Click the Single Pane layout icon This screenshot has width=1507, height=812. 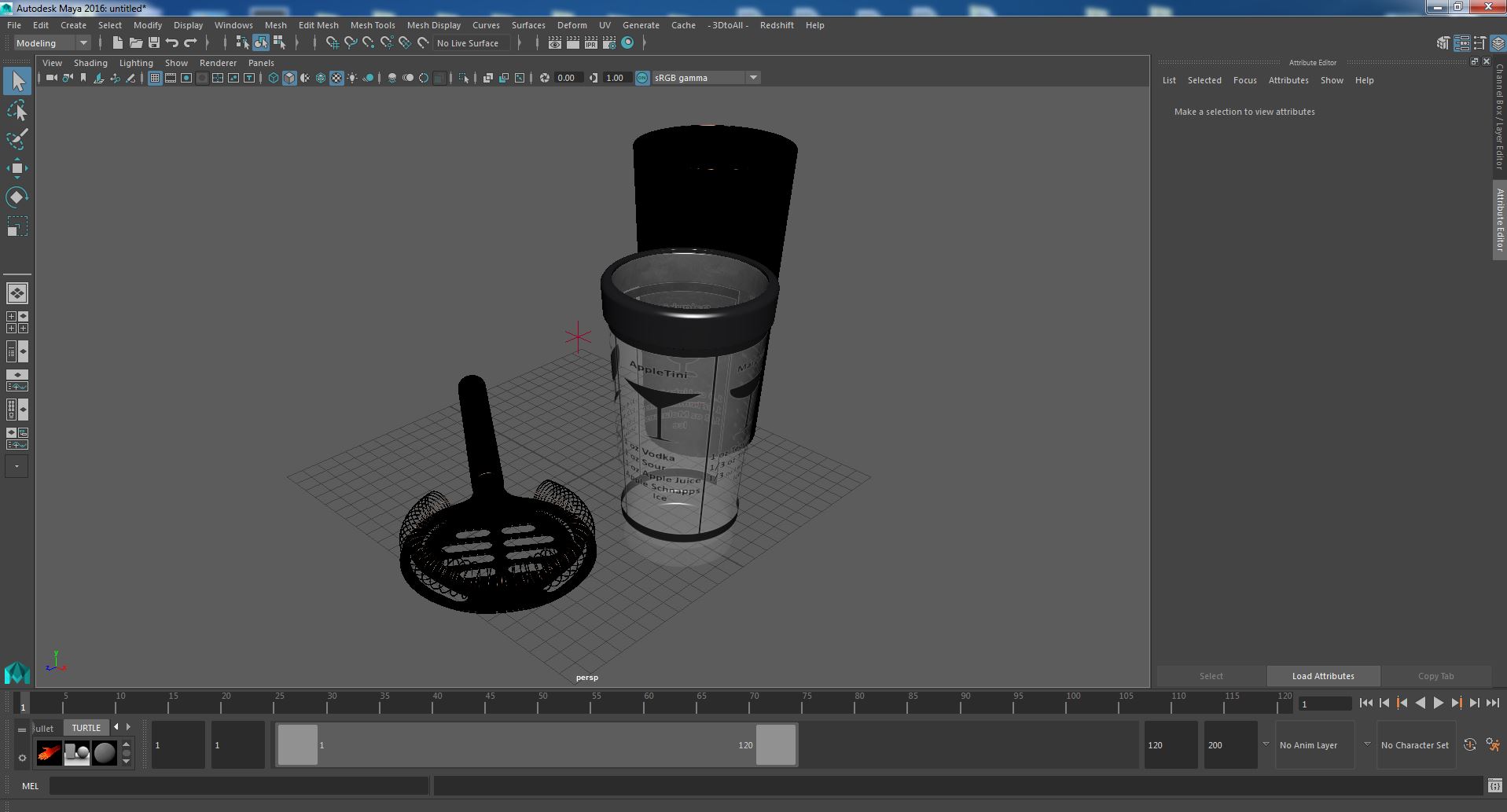click(17, 293)
